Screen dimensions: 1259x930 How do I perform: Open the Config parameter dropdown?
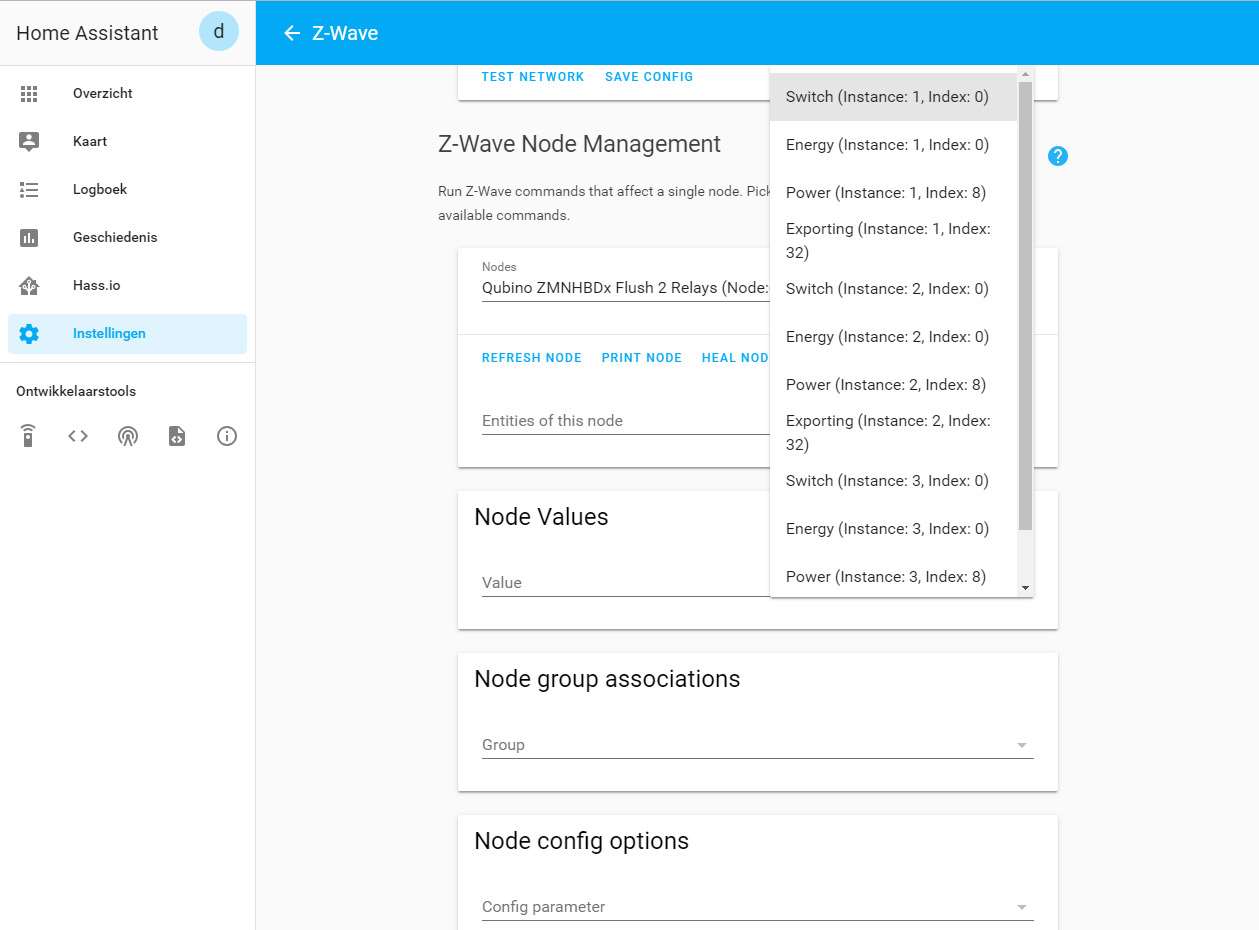coord(756,907)
